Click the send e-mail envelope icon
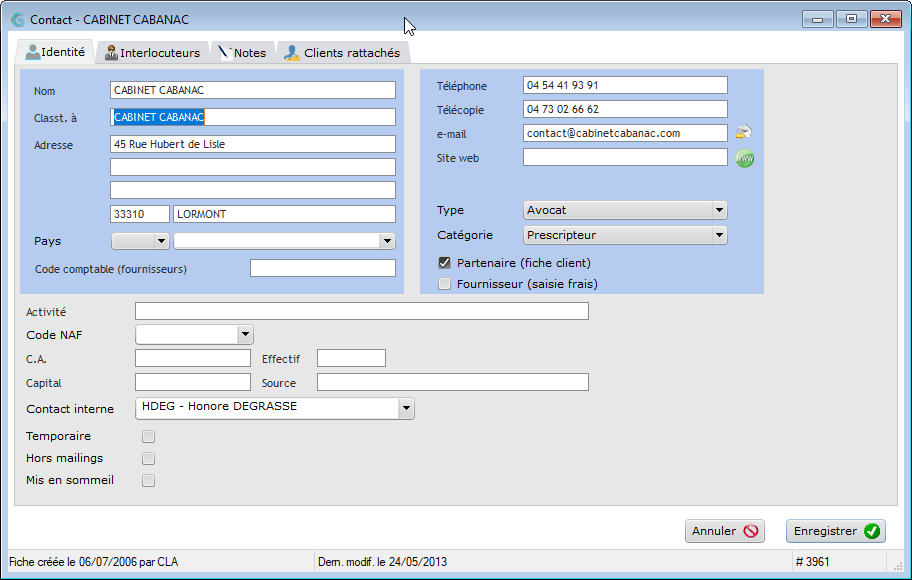 coord(743,133)
